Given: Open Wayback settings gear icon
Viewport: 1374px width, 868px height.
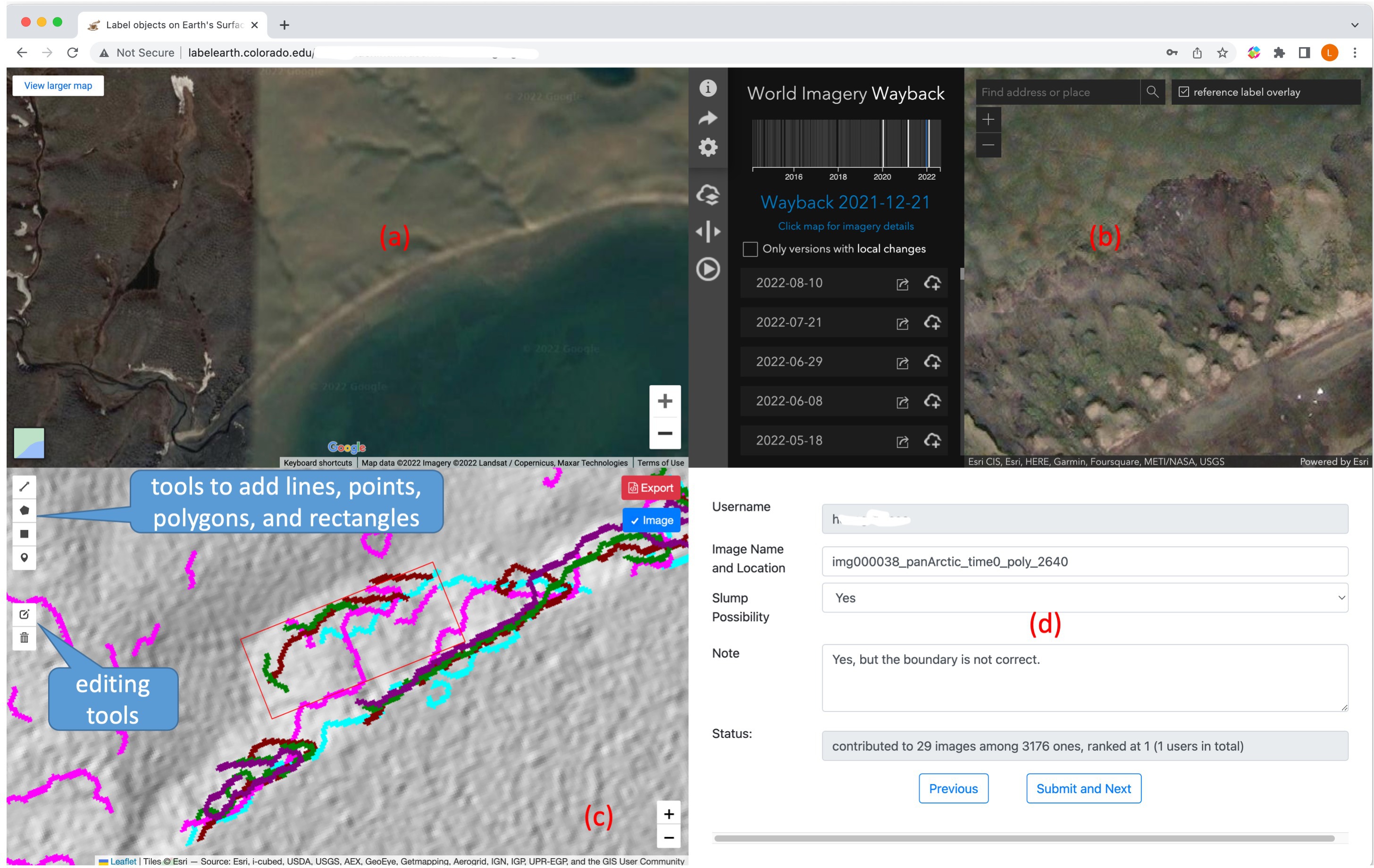Looking at the screenshot, I should [708, 148].
